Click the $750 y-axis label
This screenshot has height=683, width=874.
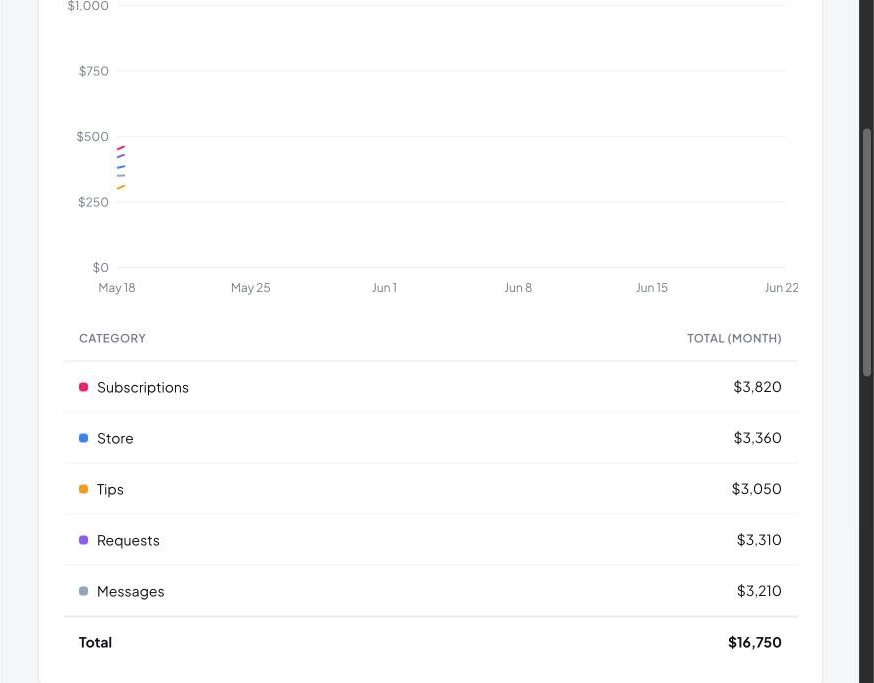coord(93,71)
